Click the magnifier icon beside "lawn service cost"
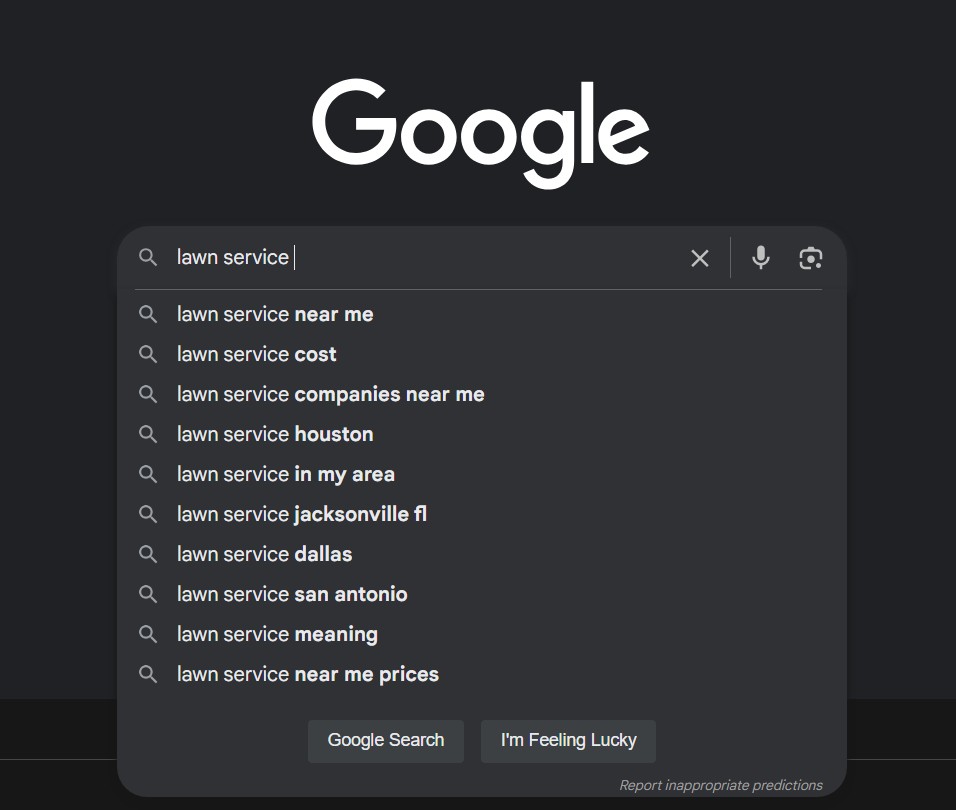This screenshot has width=956, height=810. coord(148,354)
